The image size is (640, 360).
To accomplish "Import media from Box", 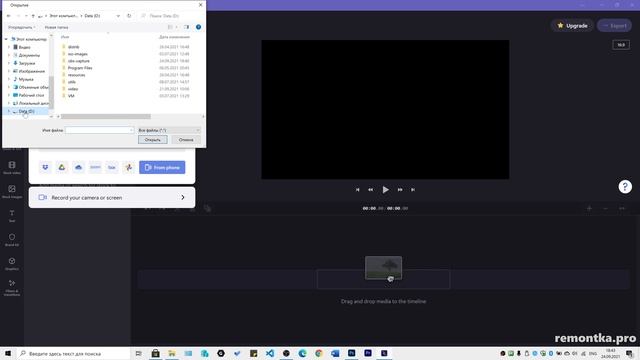I will tap(112, 167).
